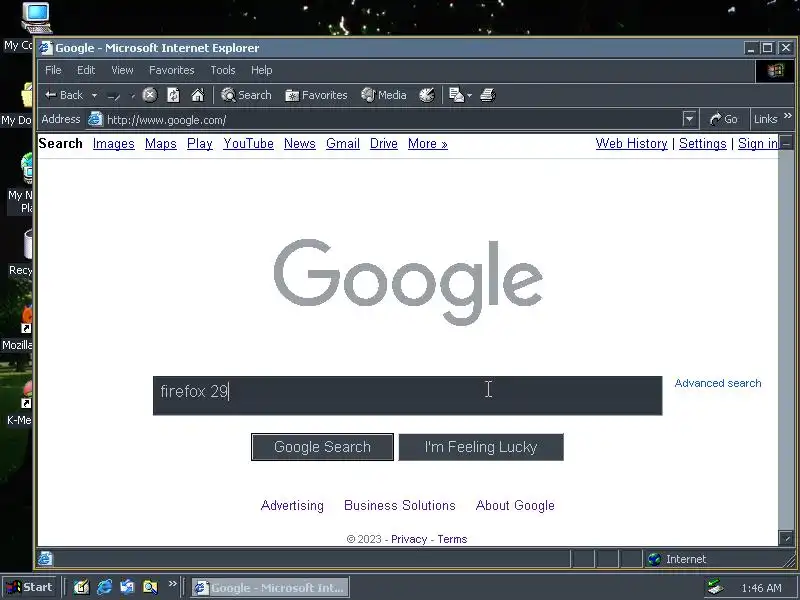Open the History toolbar icon
Viewport: 800px width, 600px height.
427,95
